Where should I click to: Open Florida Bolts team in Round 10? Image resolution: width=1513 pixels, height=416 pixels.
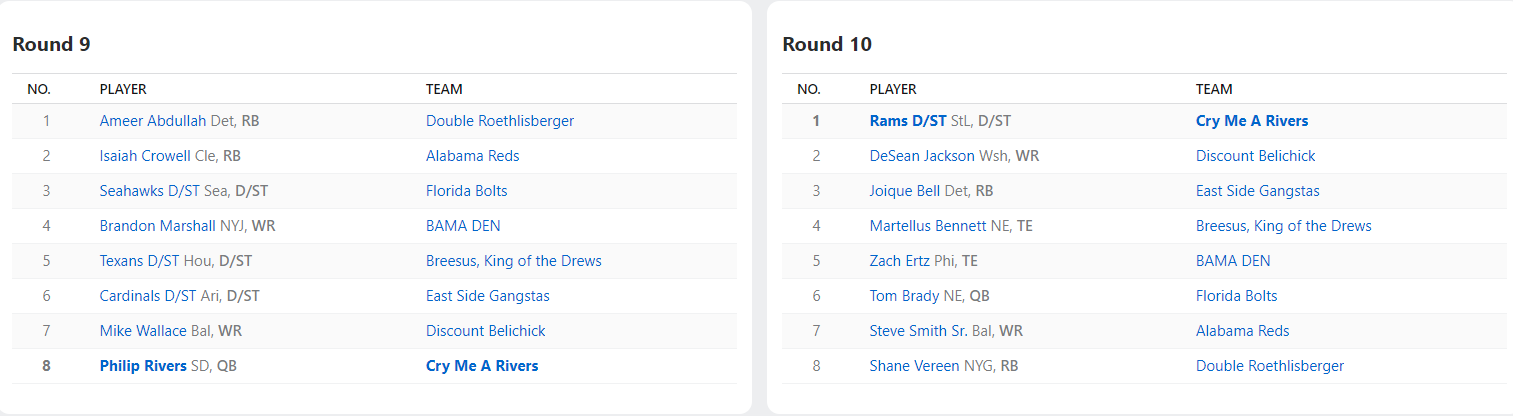point(1236,296)
